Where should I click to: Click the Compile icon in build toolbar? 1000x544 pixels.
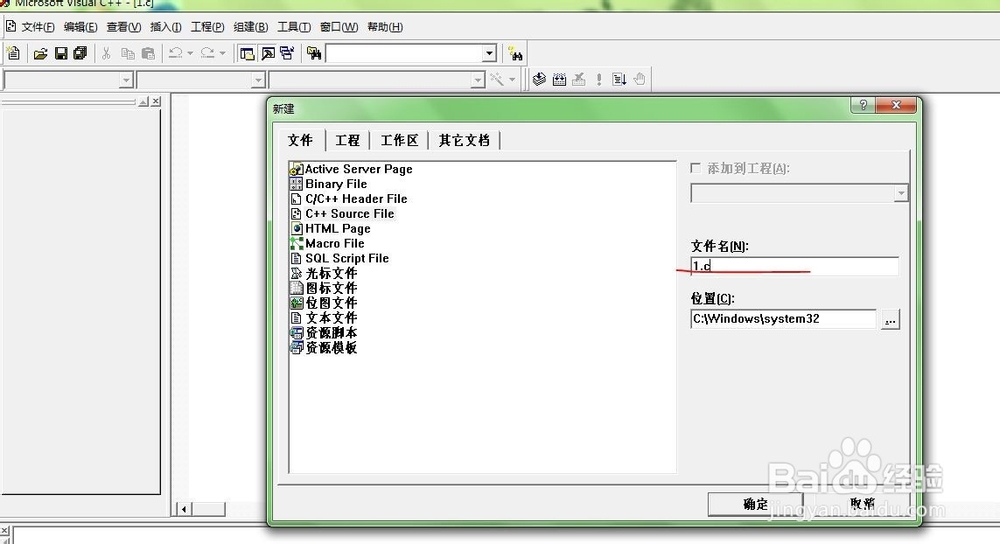pos(540,79)
